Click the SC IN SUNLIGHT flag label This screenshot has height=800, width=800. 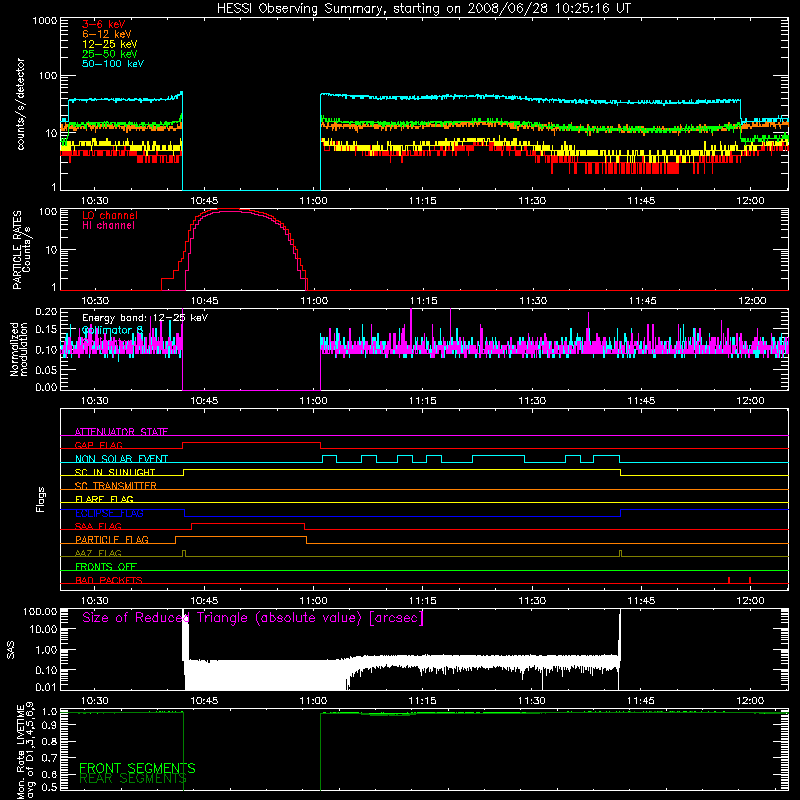tap(115, 472)
